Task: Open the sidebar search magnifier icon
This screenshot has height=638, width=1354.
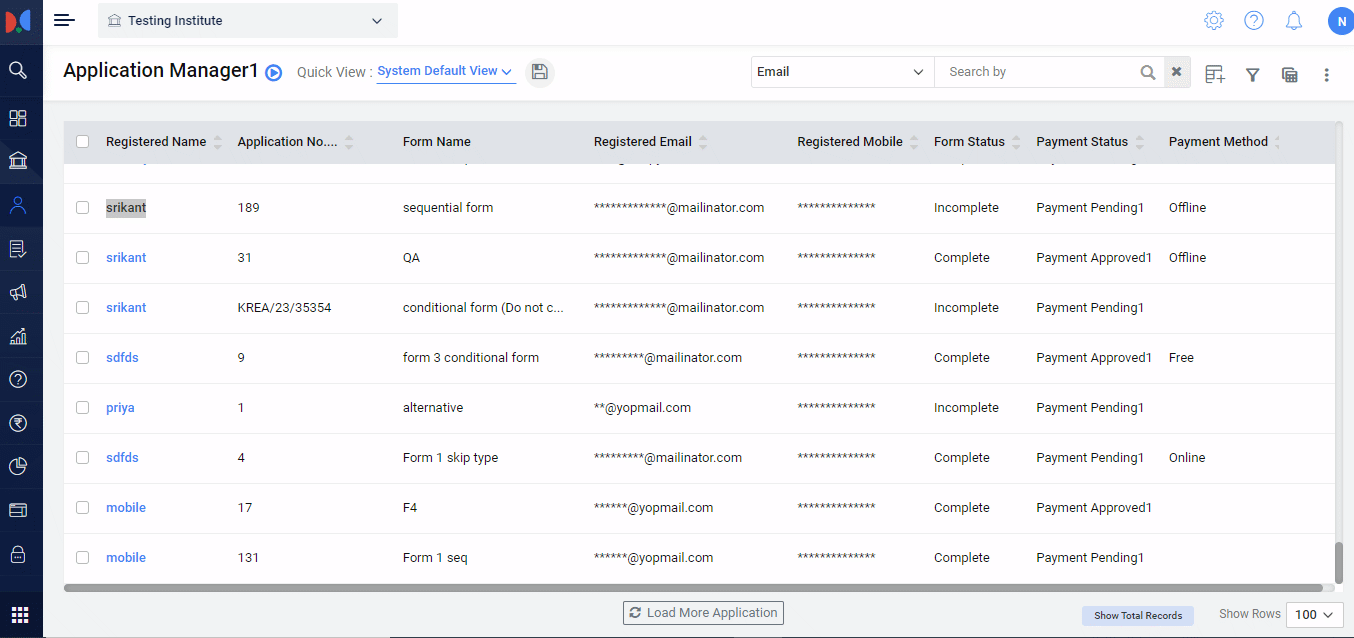Action: pyautogui.click(x=18, y=70)
